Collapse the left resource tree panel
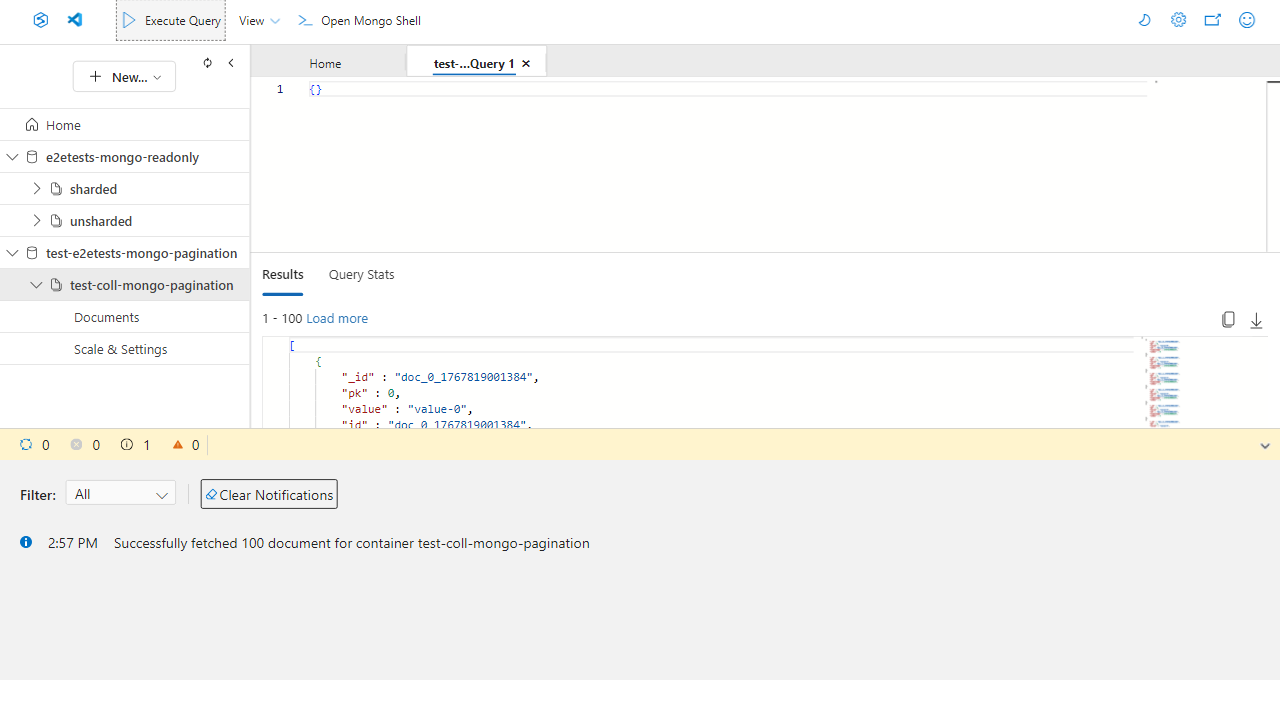The image size is (1280, 720). [231, 63]
